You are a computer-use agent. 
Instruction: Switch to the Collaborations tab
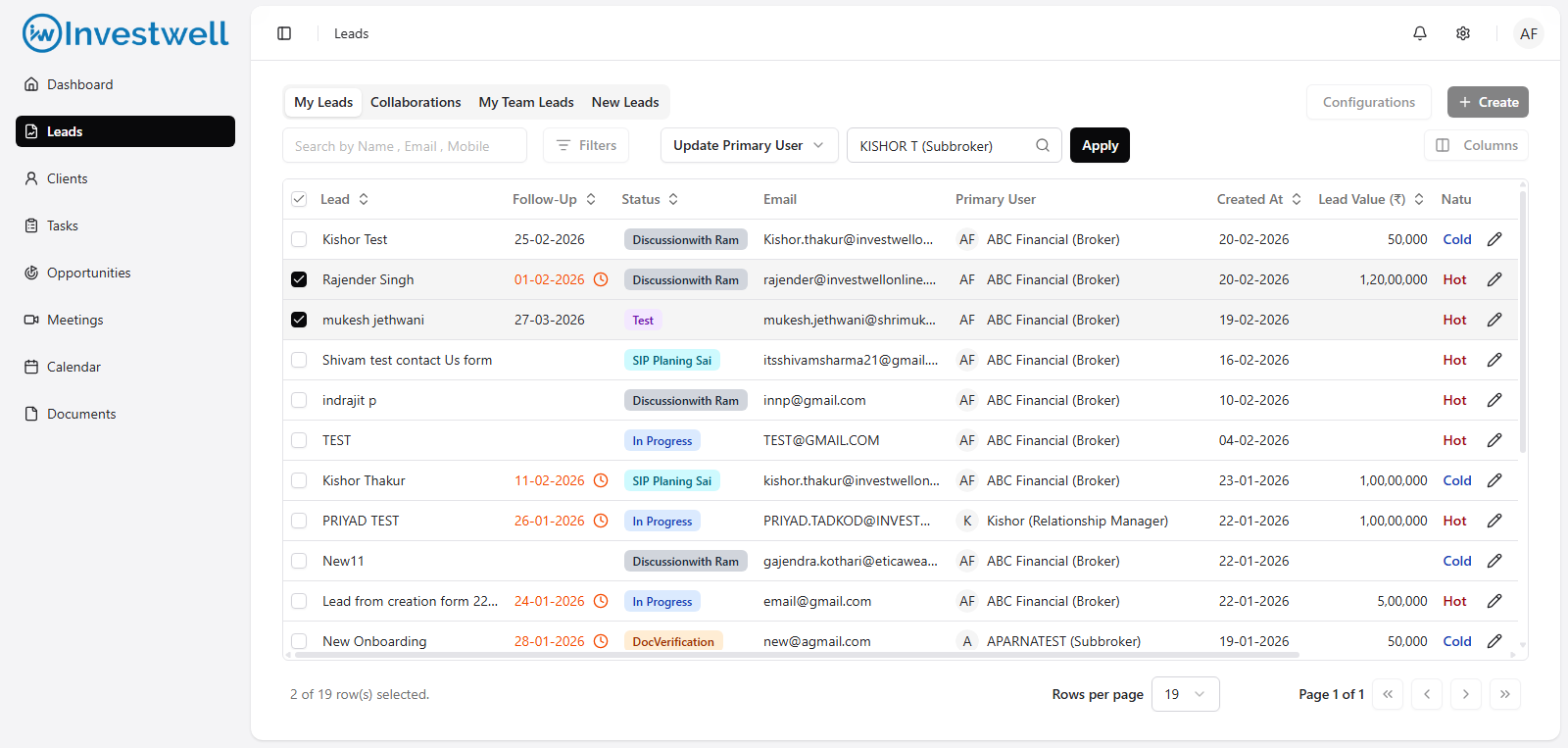click(416, 102)
